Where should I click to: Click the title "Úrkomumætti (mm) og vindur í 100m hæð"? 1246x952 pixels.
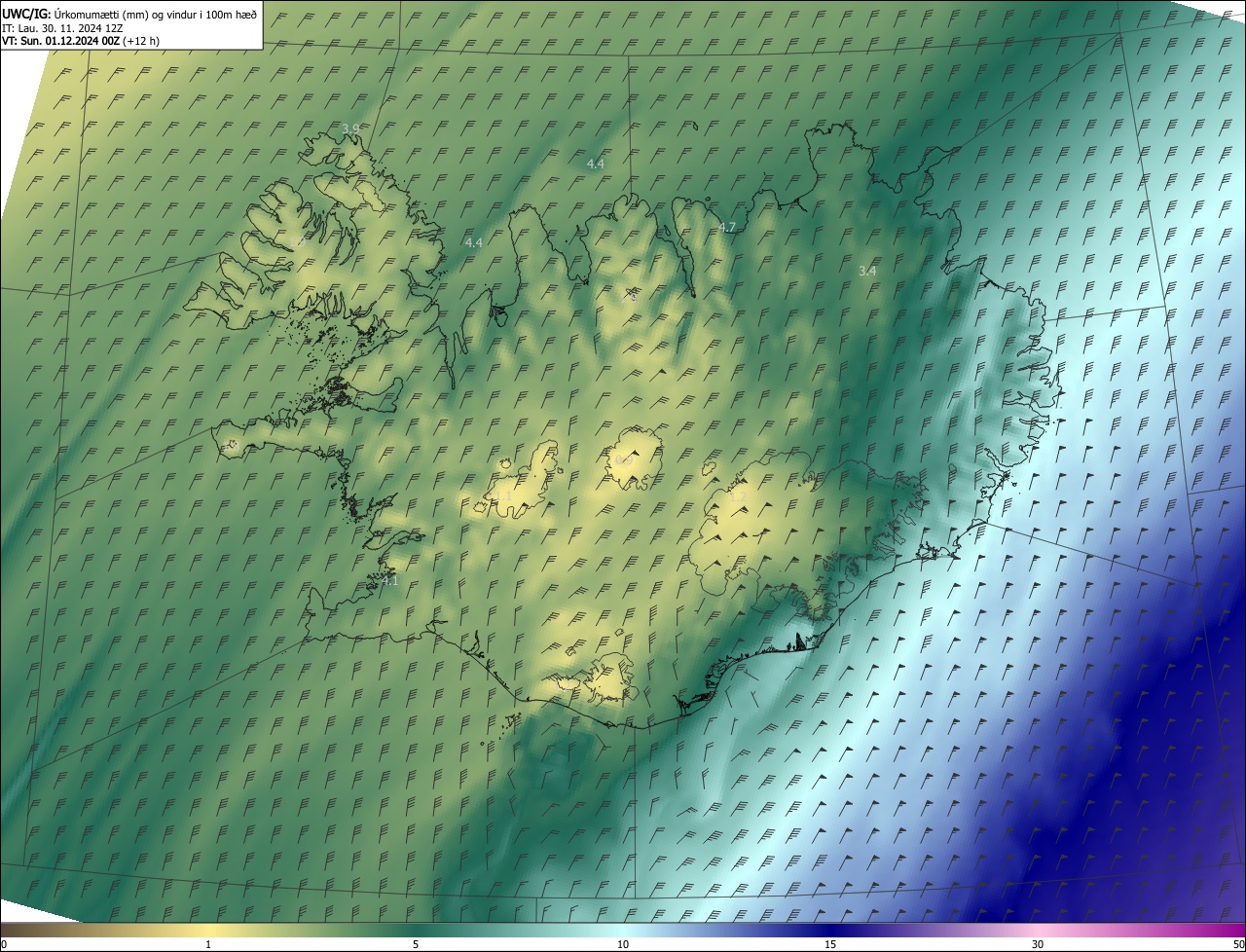[x=157, y=13]
